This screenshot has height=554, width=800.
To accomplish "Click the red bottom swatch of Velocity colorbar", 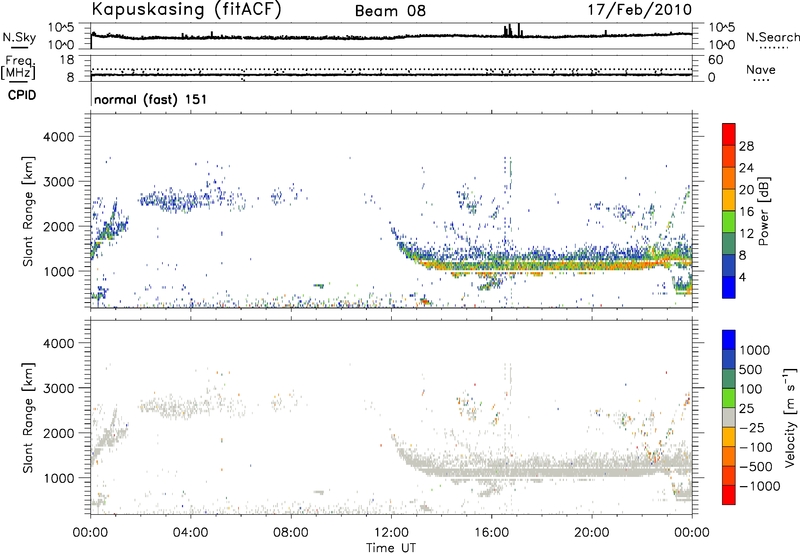I will tap(729, 495).
